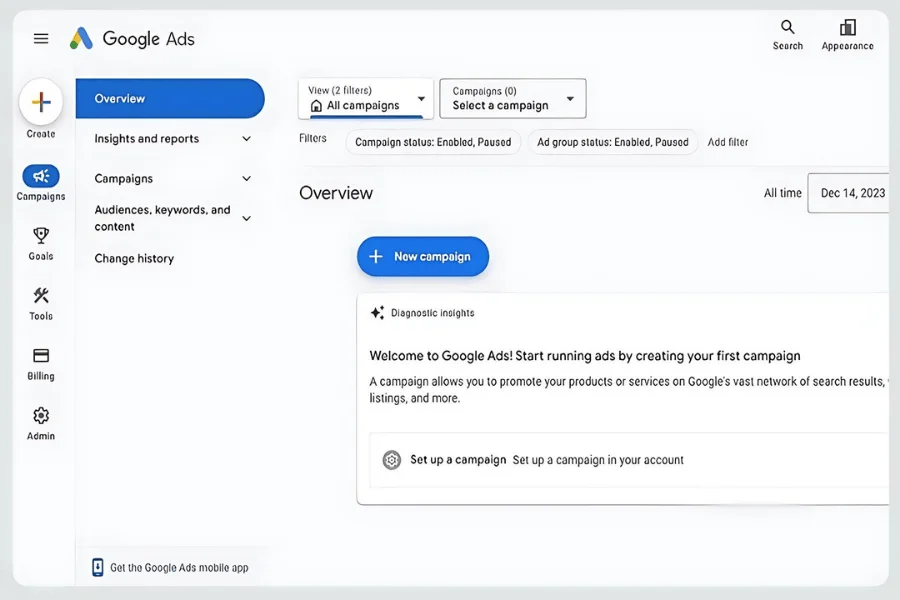Screen dimensions: 900x600
Task: Click the Dec 14, 2023 date field
Action: (849, 193)
